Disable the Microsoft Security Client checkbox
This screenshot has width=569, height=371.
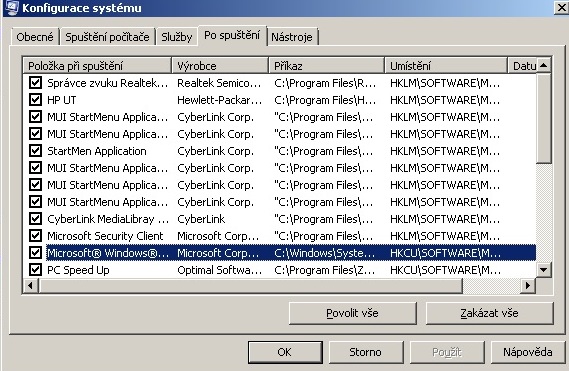tap(35, 236)
